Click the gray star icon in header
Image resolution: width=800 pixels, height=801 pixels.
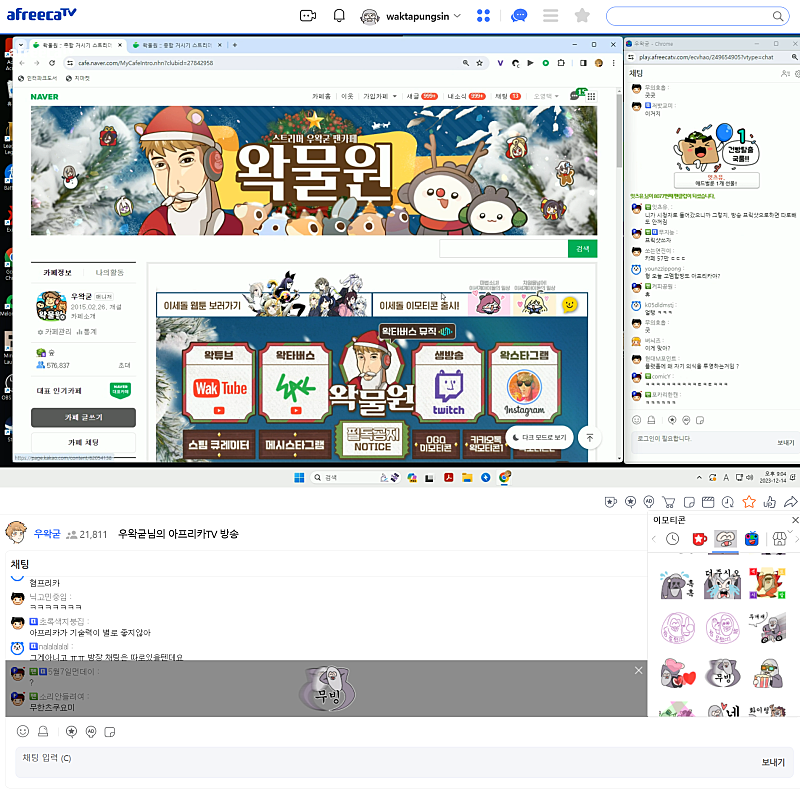(582, 16)
